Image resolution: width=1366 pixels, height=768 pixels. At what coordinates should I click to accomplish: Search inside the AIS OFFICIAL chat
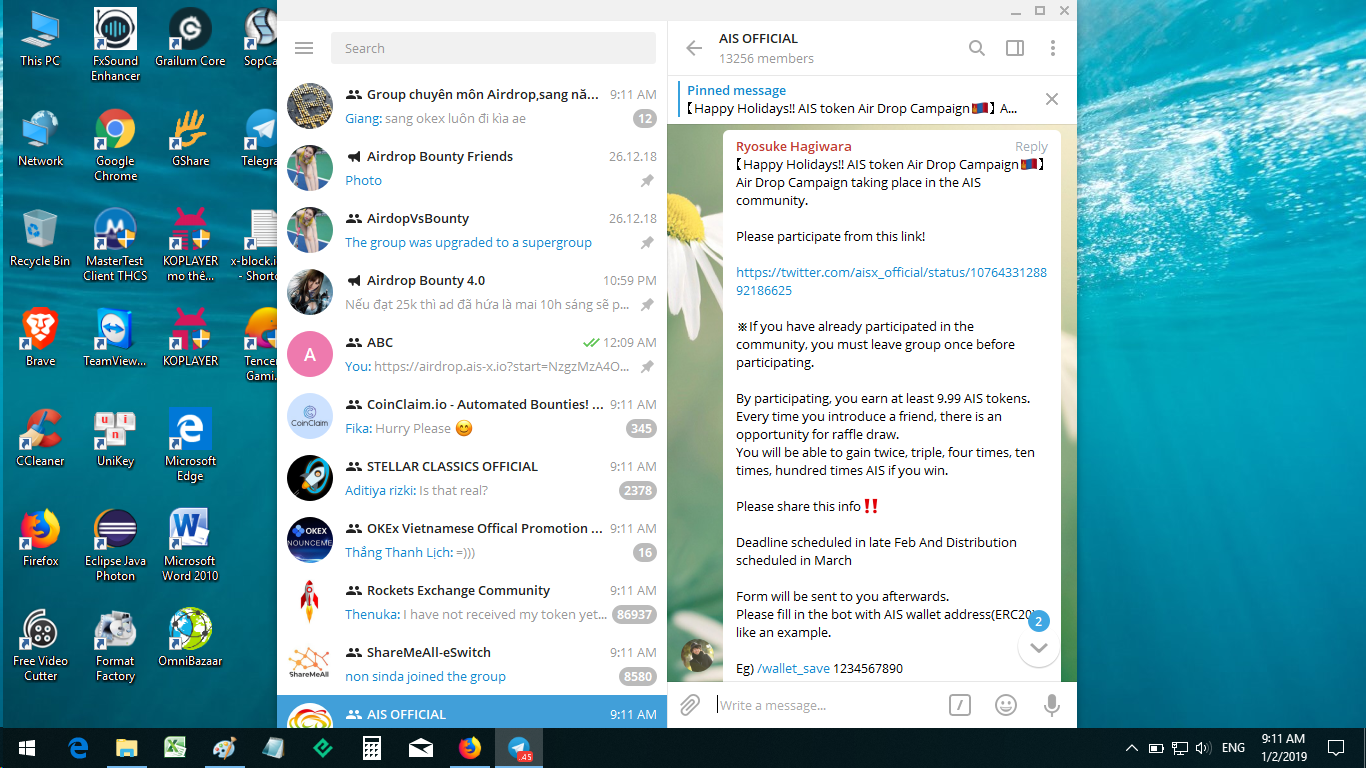coord(977,48)
